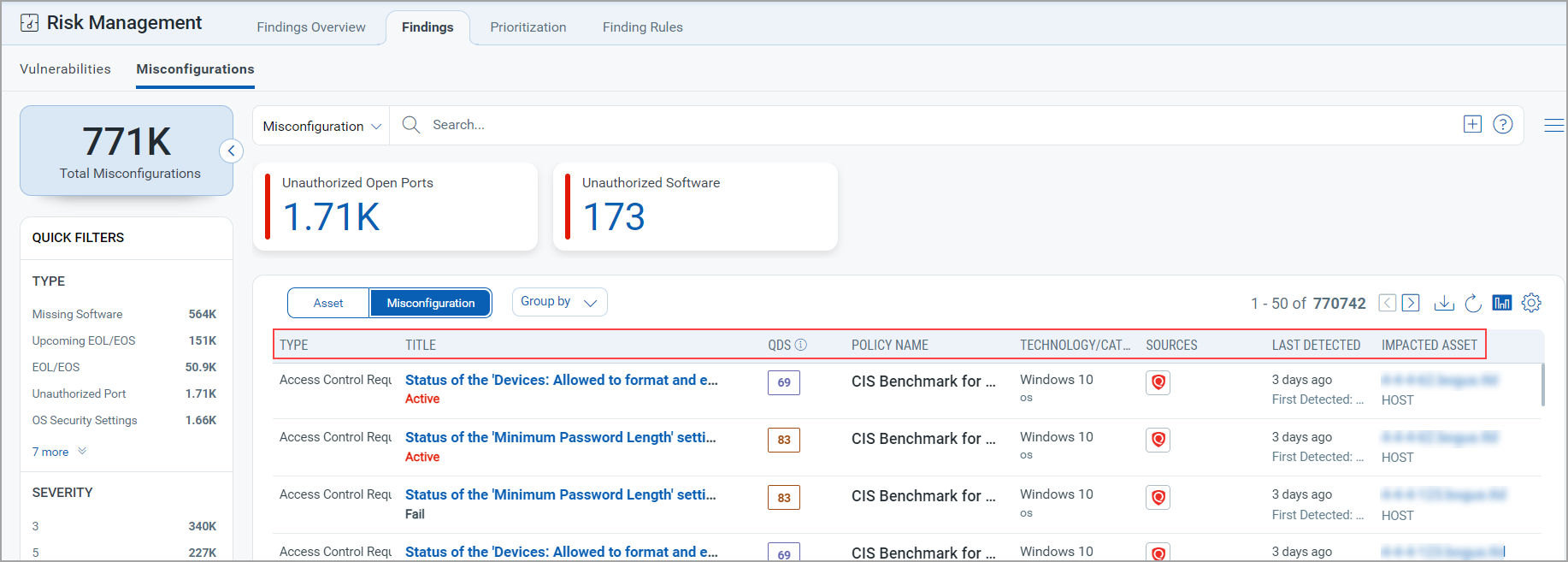
Task: Open the Finding Rules tab
Action: [643, 27]
